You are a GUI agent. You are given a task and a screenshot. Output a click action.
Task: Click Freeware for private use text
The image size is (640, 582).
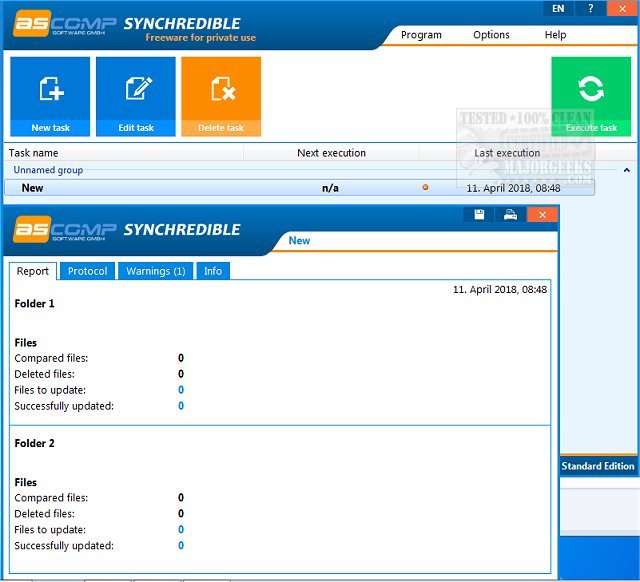(200, 38)
